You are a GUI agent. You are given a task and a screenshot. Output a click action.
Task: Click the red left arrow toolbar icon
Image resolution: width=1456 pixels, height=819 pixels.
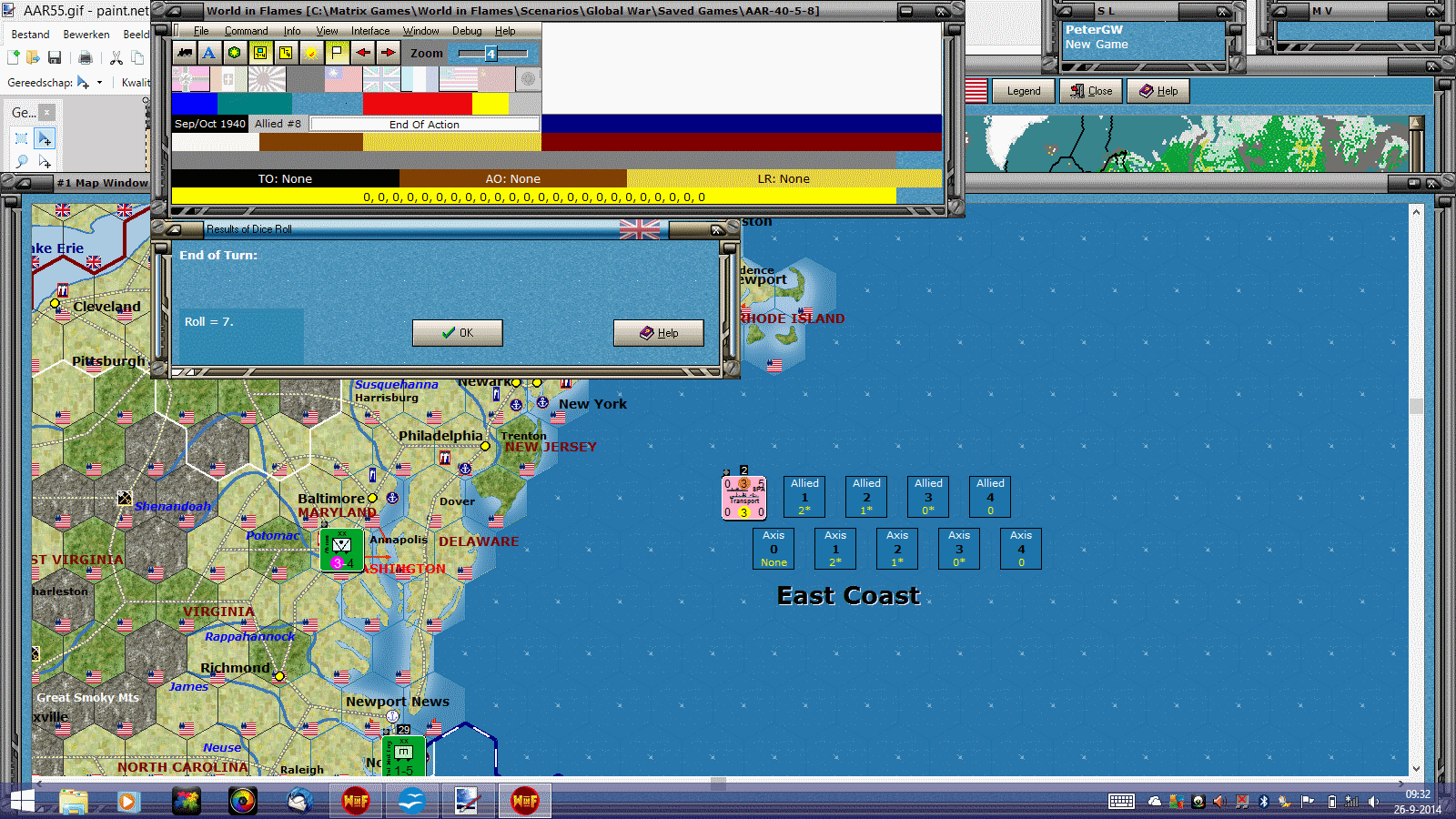click(x=362, y=53)
